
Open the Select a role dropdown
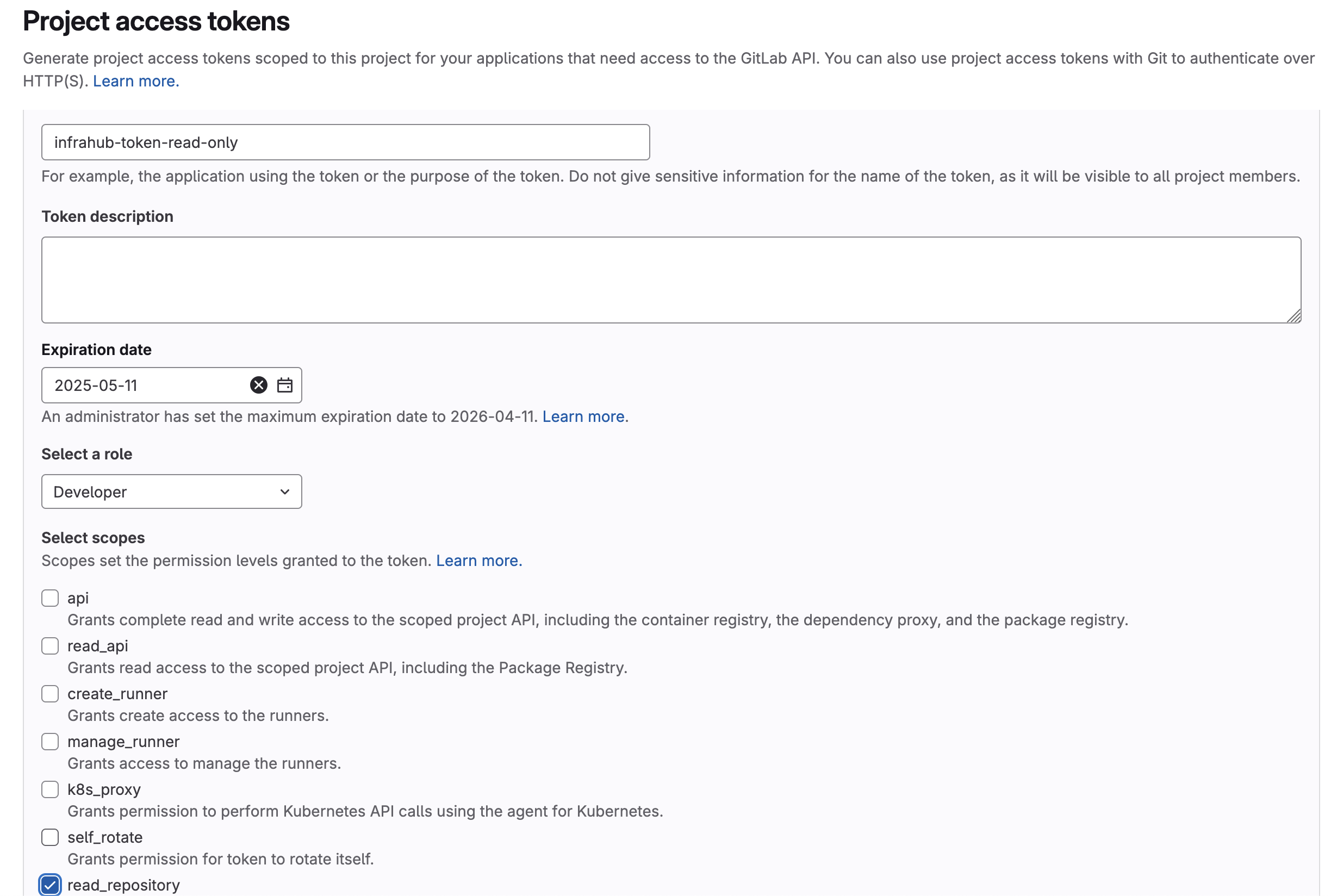(171, 492)
